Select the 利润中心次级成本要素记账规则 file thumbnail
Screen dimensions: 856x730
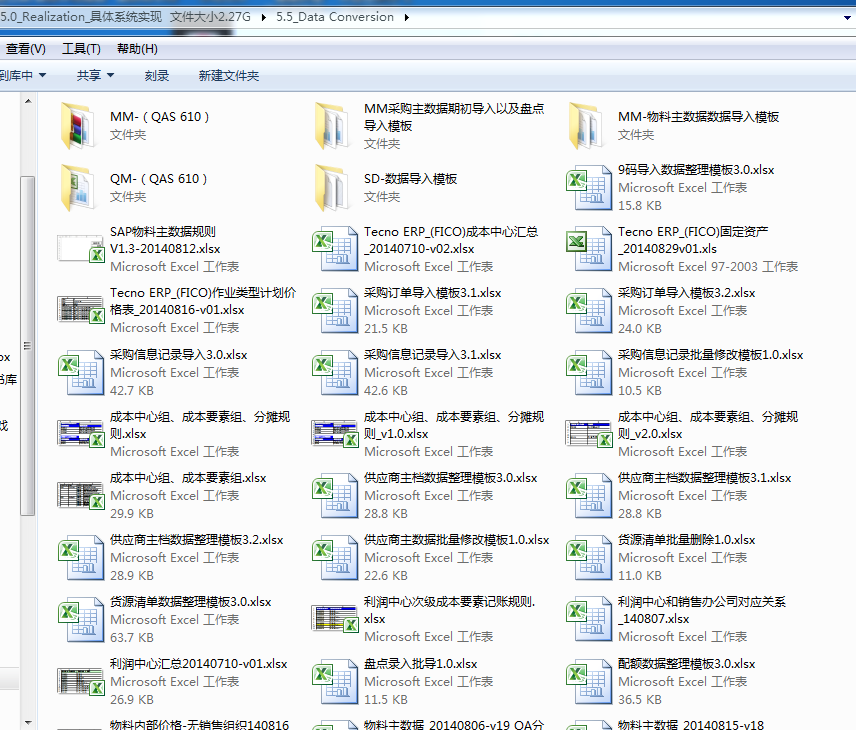click(x=335, y=619)
